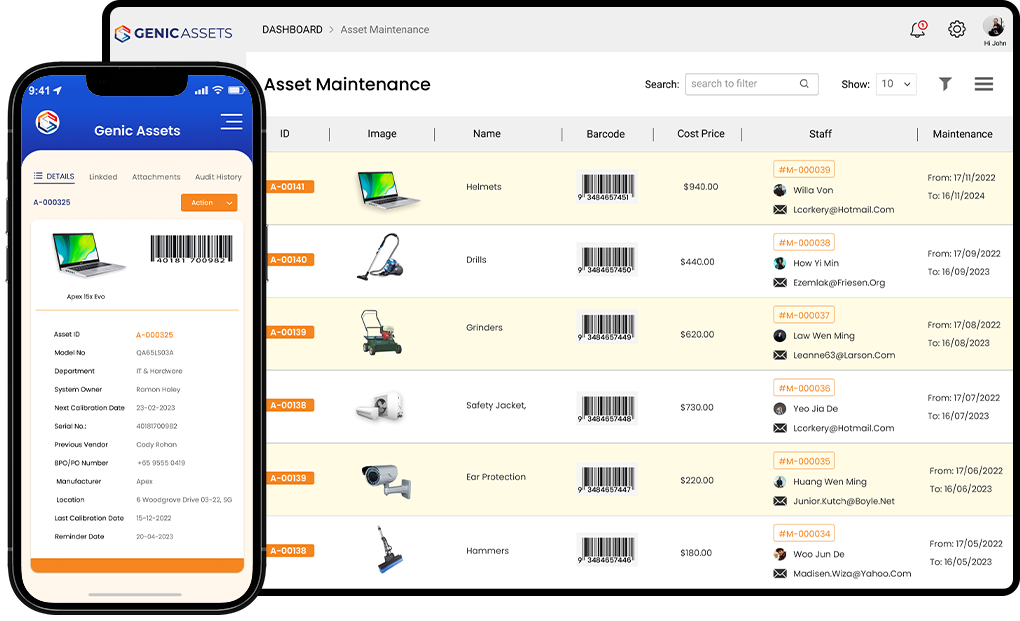Screen dimensions: 1020x621
Task: Click the A-00140 asset ID badge
Action: [290, 260]
